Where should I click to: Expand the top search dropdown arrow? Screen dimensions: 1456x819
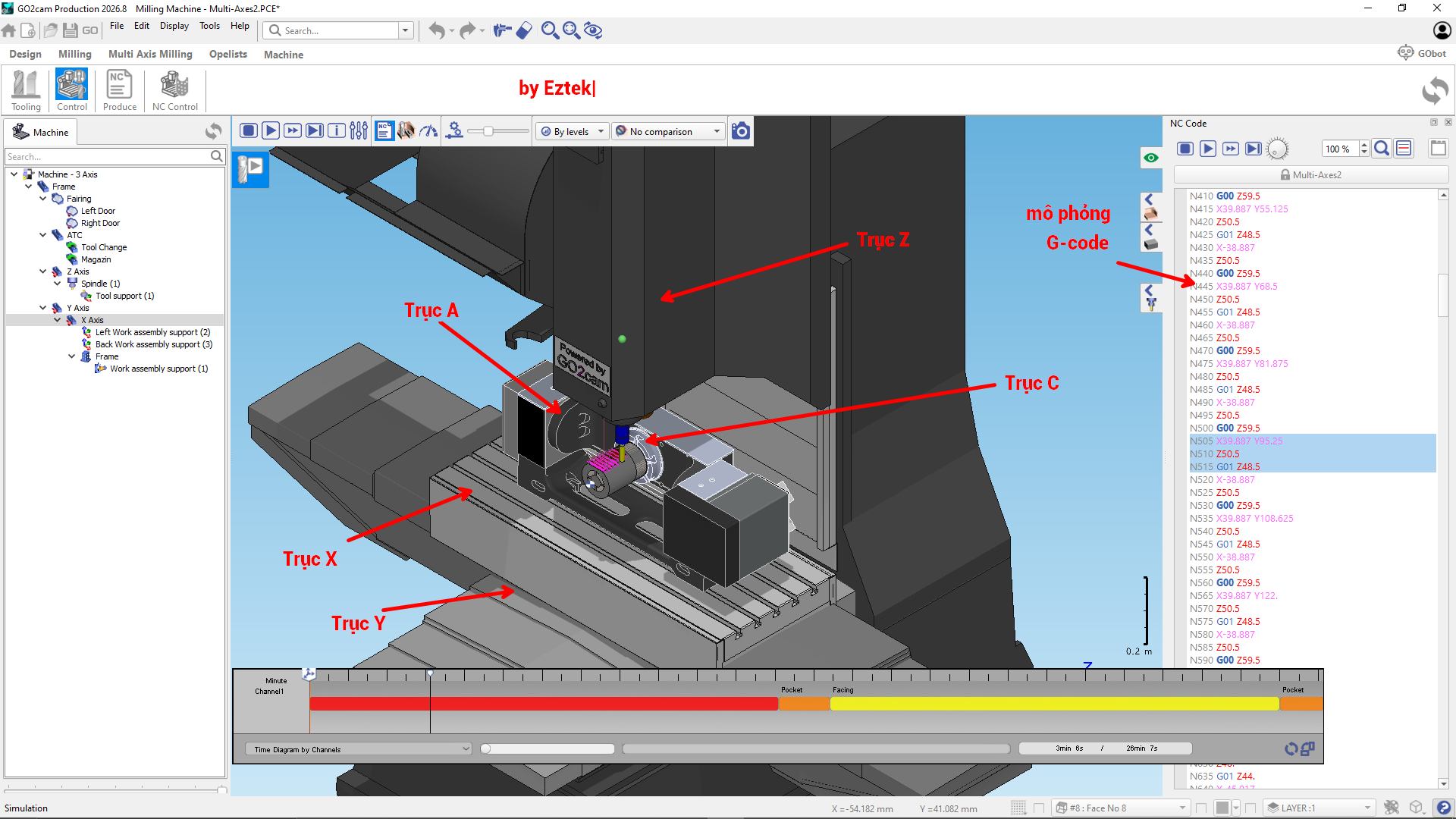406,30
